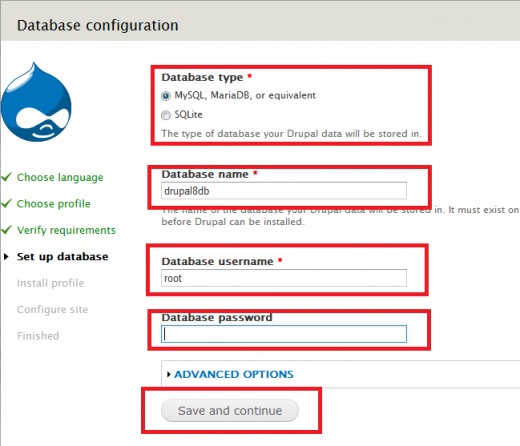Click the Drupal drop logo
This screenshot has height=446, width=520.
pyautogui.click(x=36, y=102)
